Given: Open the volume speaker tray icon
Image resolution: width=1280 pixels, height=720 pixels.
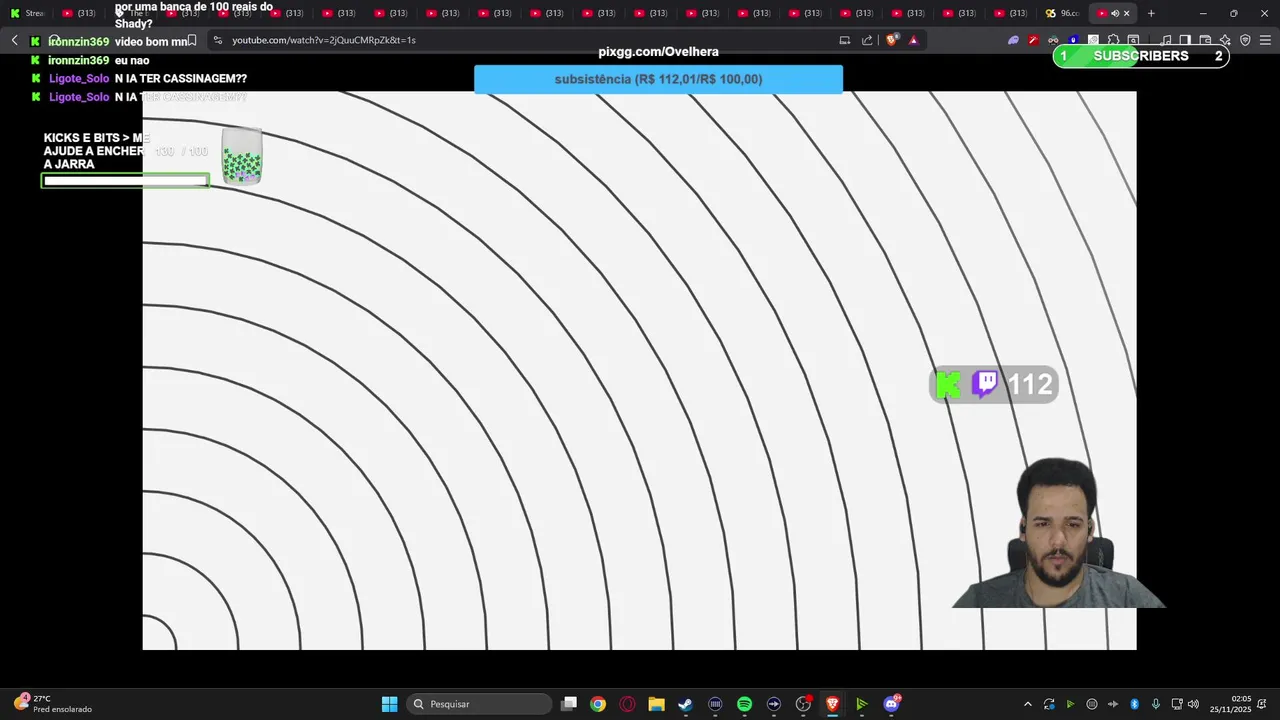Looking at the screenshot, I should pos(1193,704).
